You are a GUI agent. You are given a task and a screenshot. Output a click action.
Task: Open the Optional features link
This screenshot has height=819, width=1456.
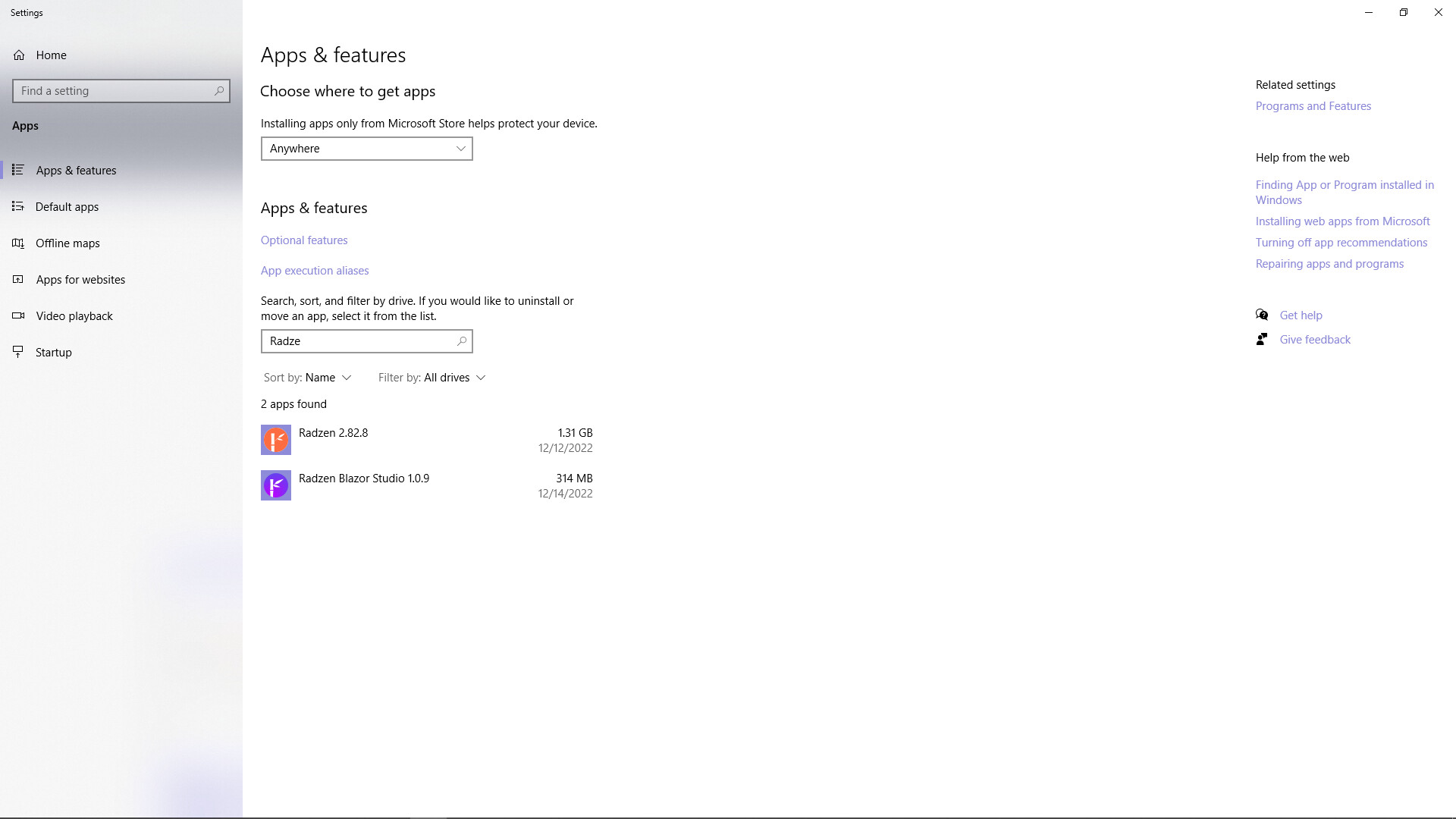304,240
